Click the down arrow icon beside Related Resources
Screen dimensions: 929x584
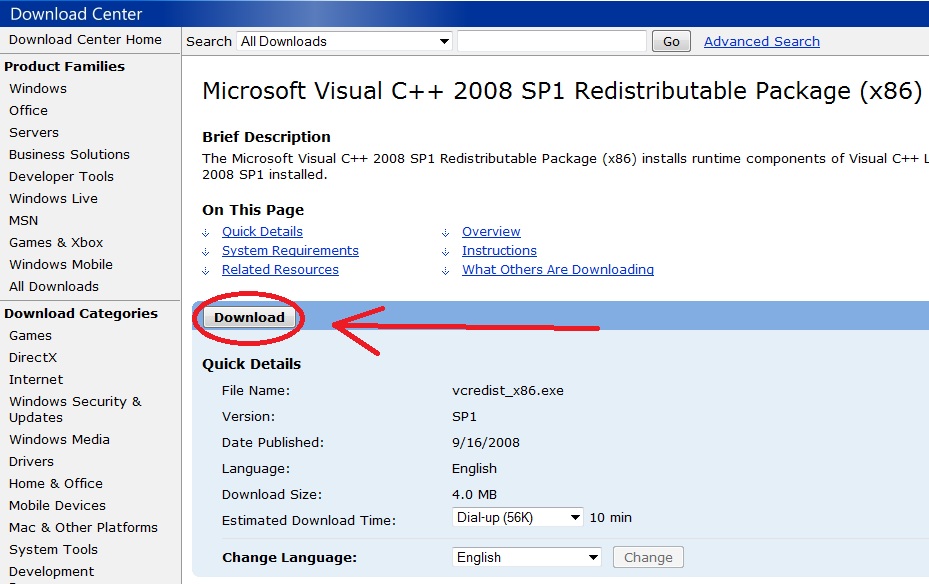point(206,270)
